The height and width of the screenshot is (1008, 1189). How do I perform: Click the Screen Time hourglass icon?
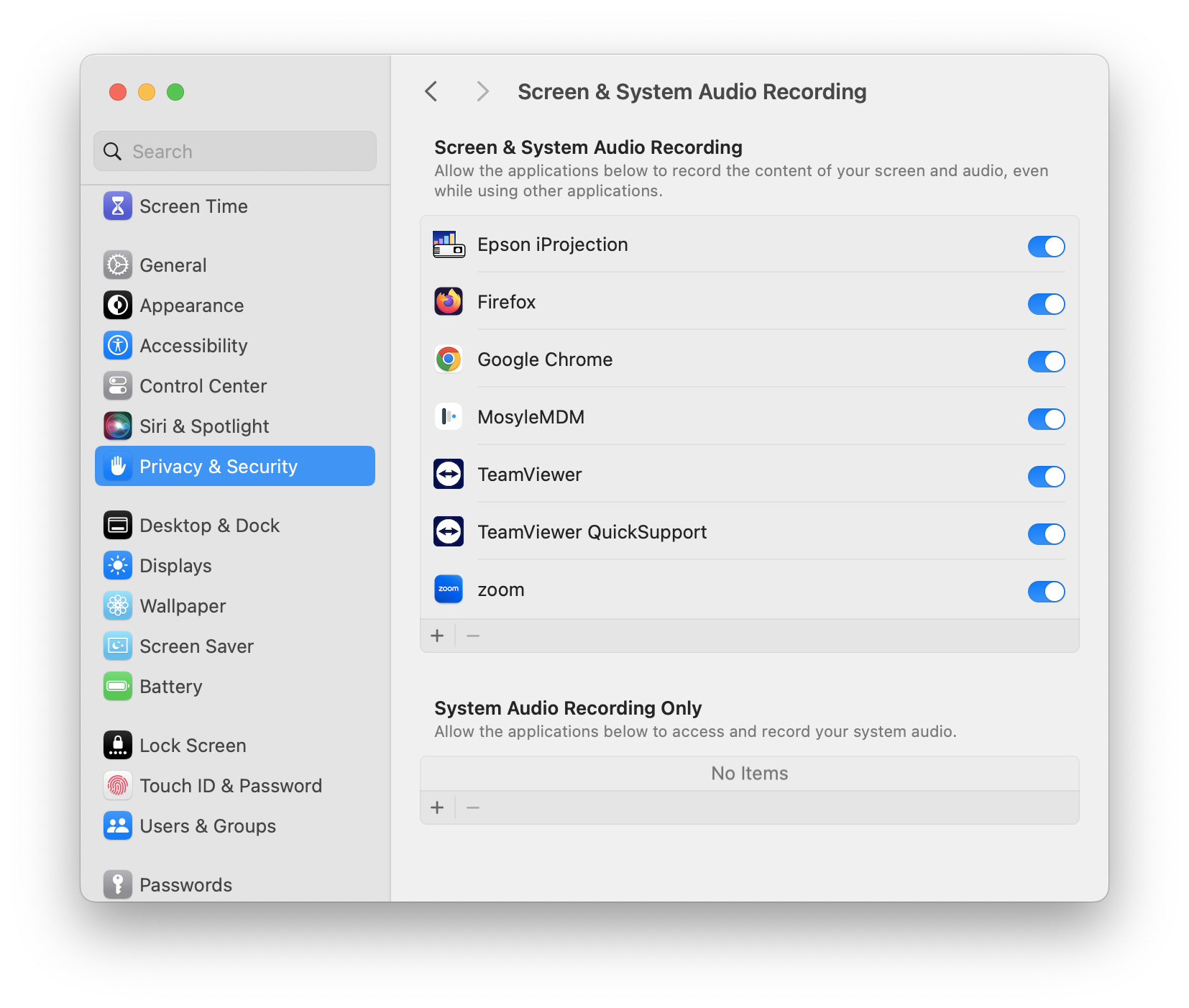pyautogui.click(x=118, y=206)
